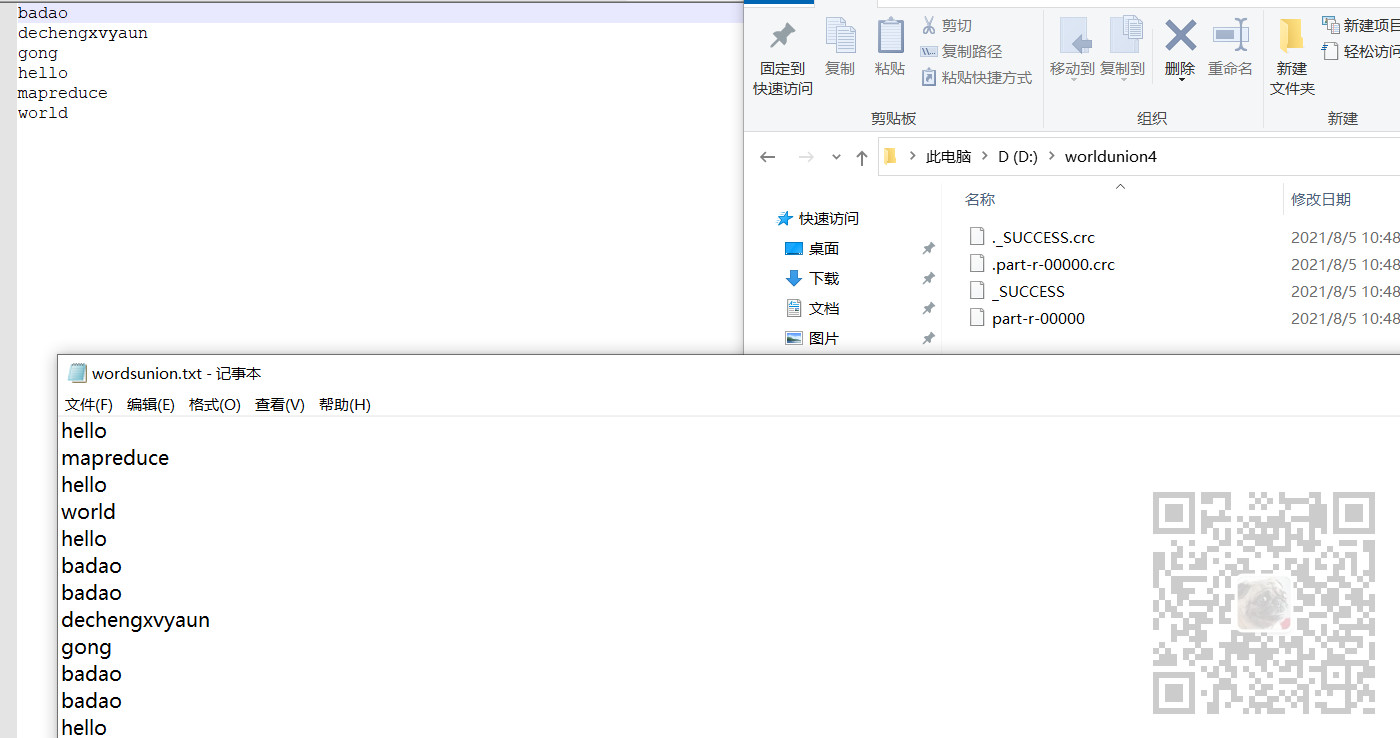Click 'mapreduce' in top-left editor
The image size is (1400, 738).
pos(63,93)
